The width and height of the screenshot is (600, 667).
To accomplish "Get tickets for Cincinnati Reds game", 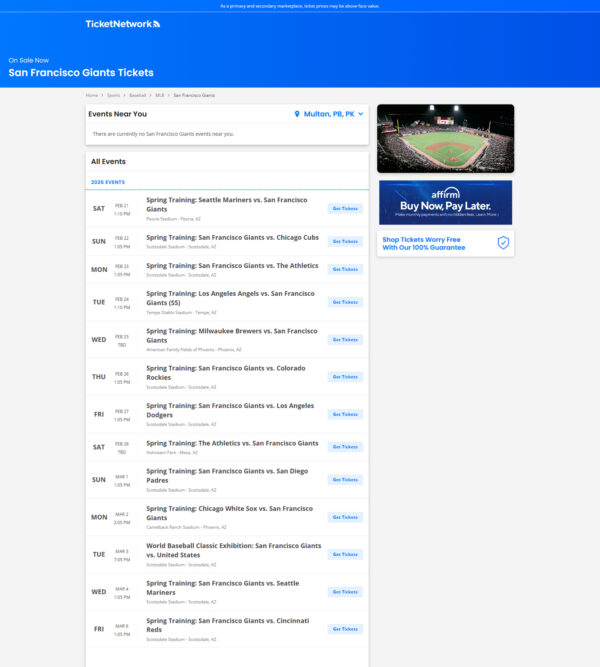I will click(x=345, y=629).
